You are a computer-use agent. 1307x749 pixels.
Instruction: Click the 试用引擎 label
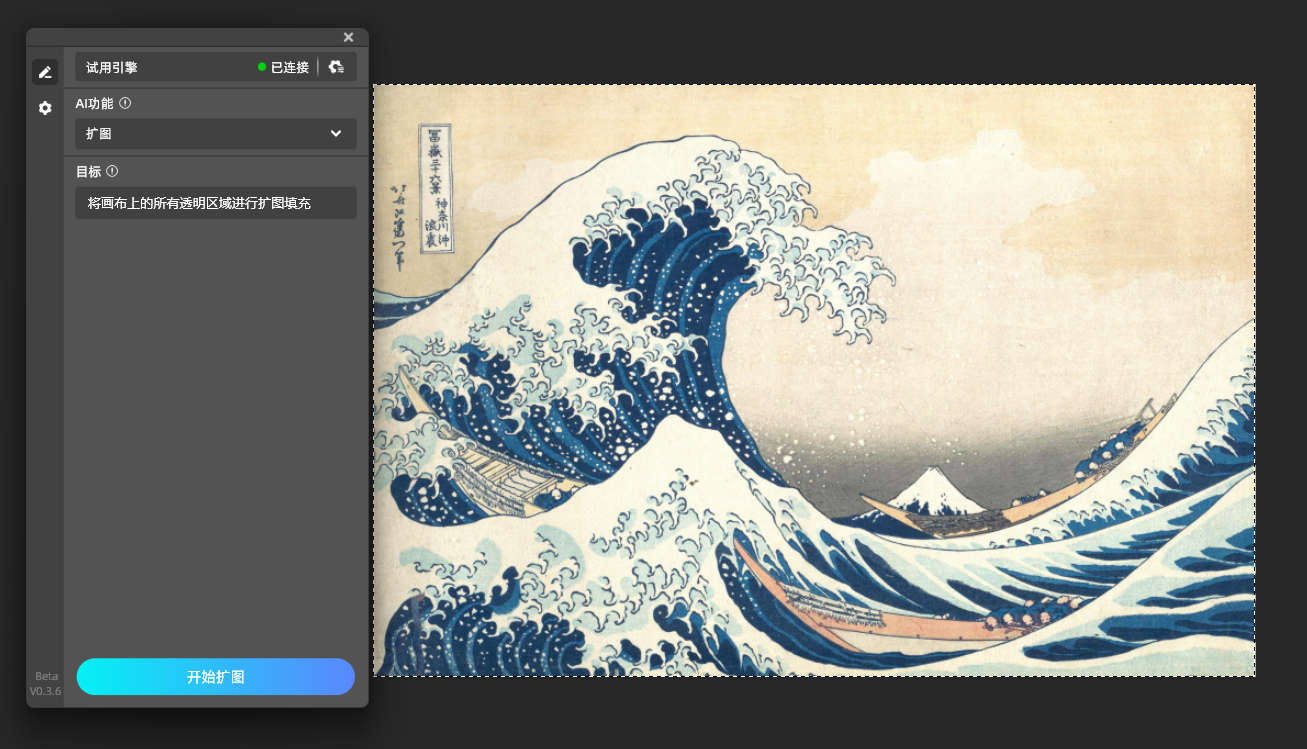pos(112,68)
